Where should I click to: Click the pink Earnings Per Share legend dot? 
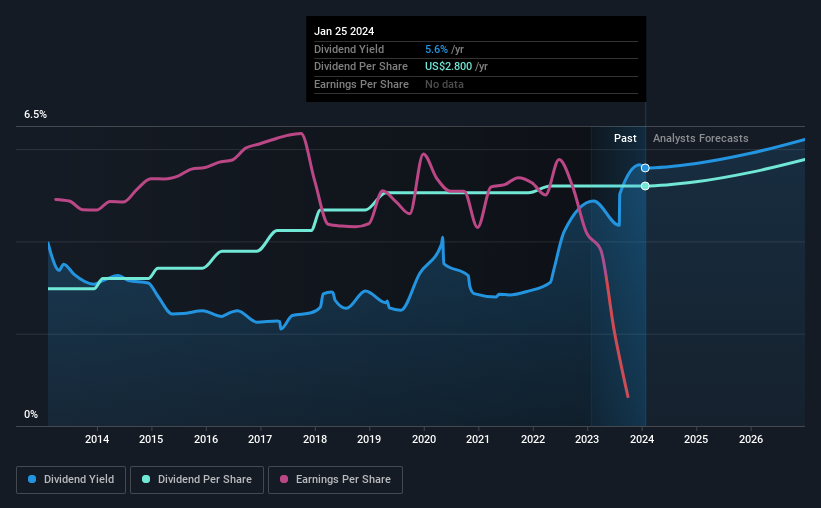(284, 479)
